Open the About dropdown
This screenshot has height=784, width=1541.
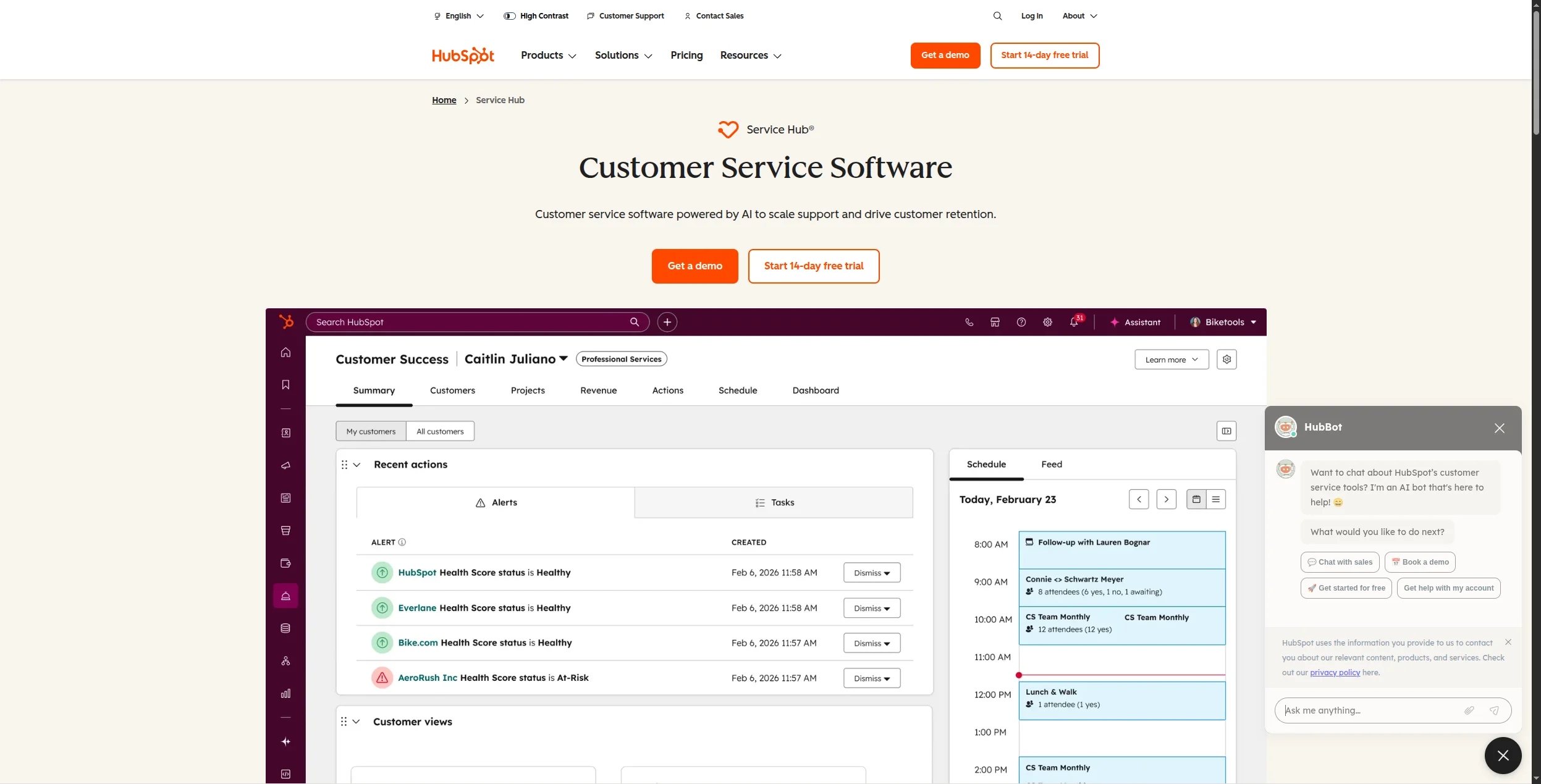(1079, 16)
